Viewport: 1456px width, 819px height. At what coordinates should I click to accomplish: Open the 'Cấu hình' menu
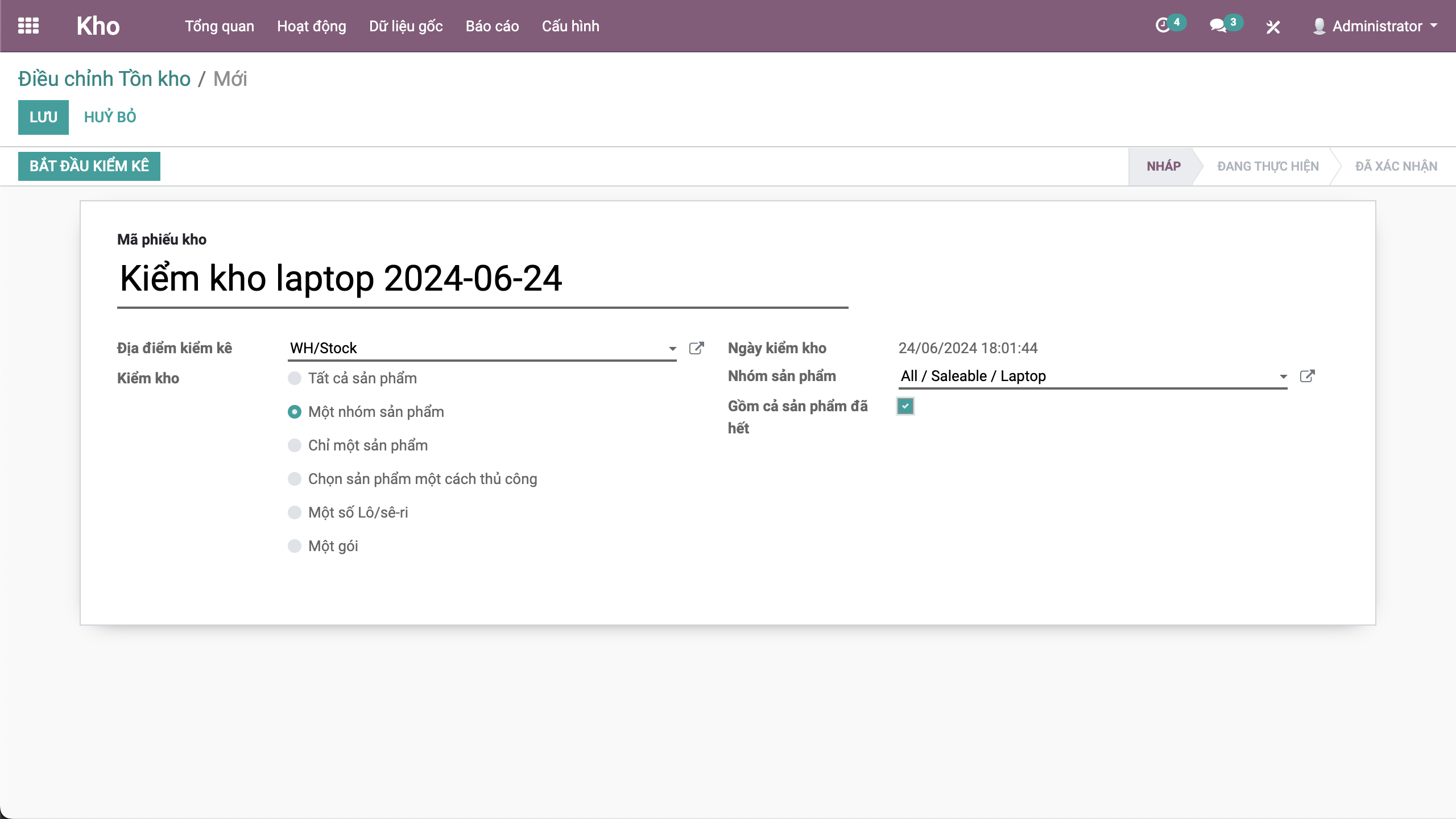[570, 26]
